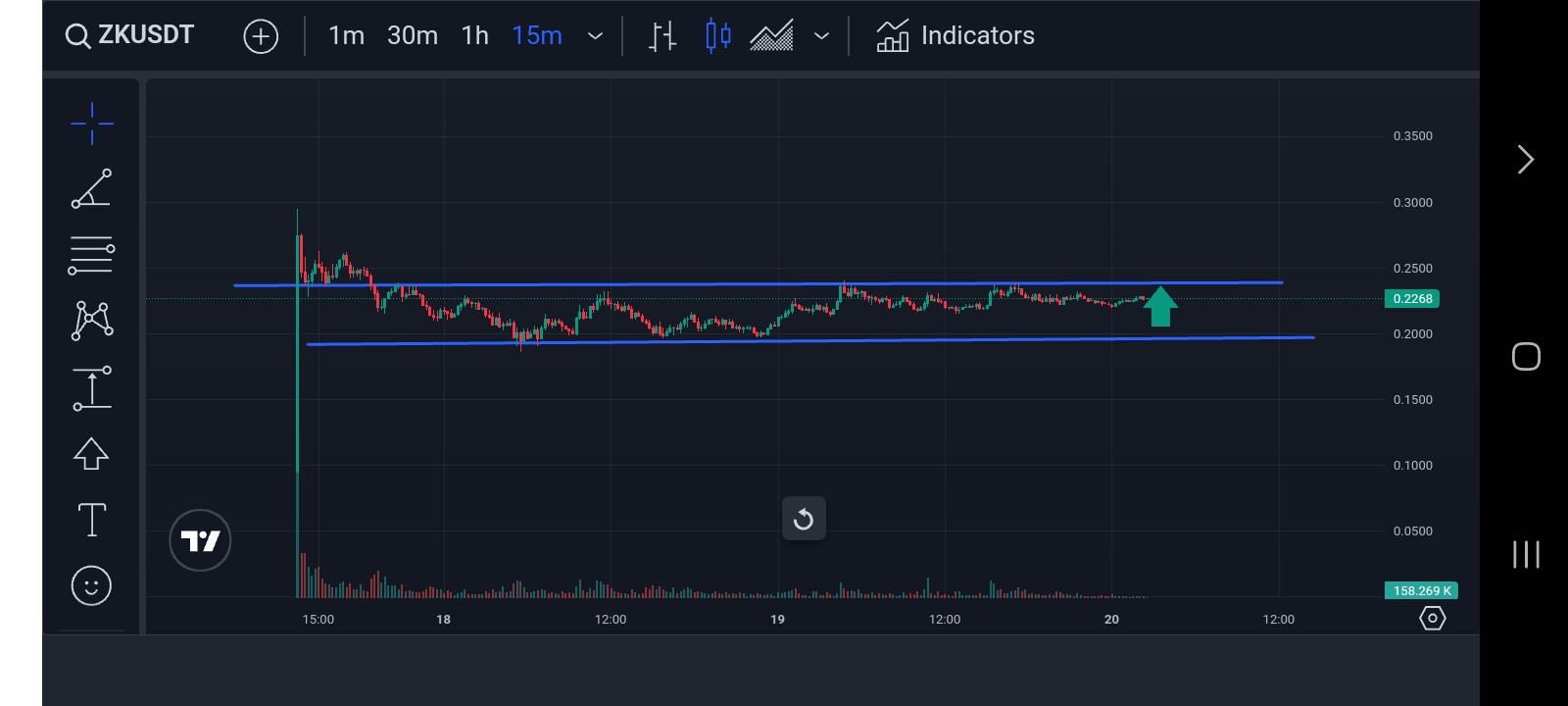This screenshot has width=1568, height=706.
Task: Select the trend line drawing tool
Action: pyautogui.click(x=92, y=188)
